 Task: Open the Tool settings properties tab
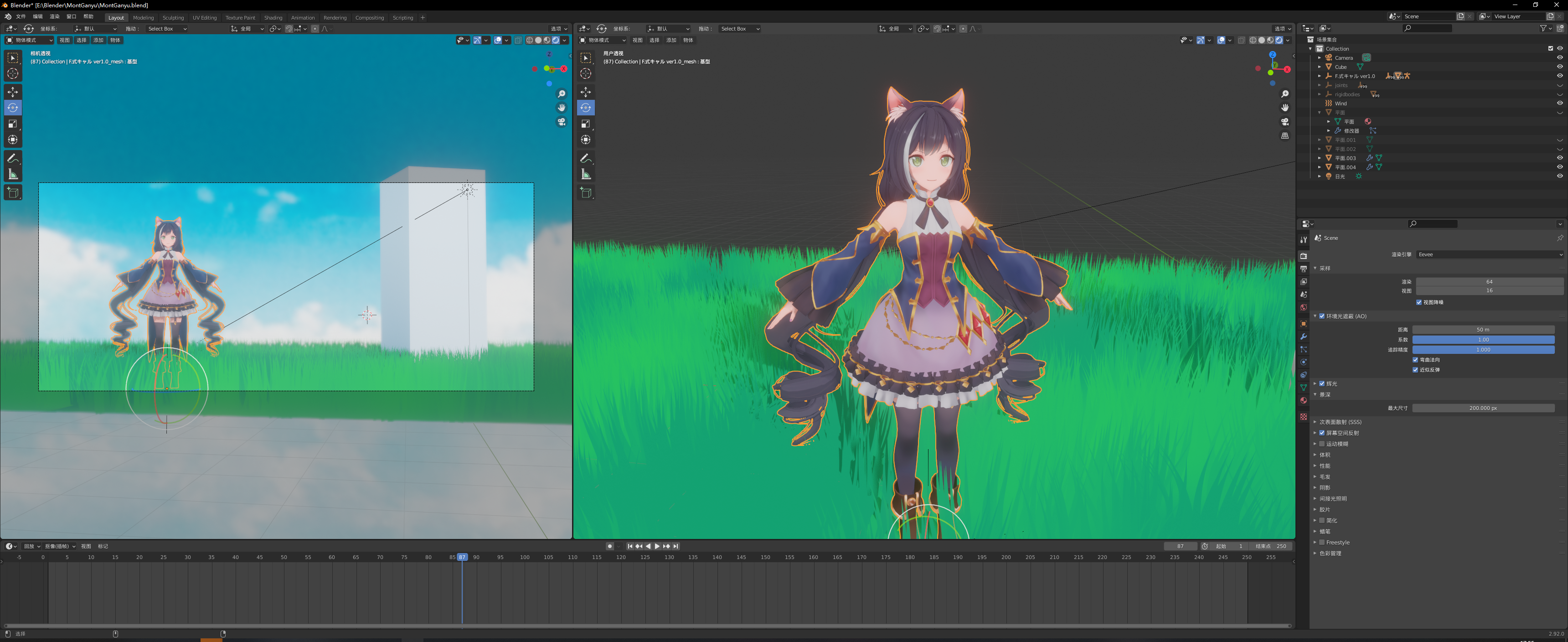pos(1303,240)
